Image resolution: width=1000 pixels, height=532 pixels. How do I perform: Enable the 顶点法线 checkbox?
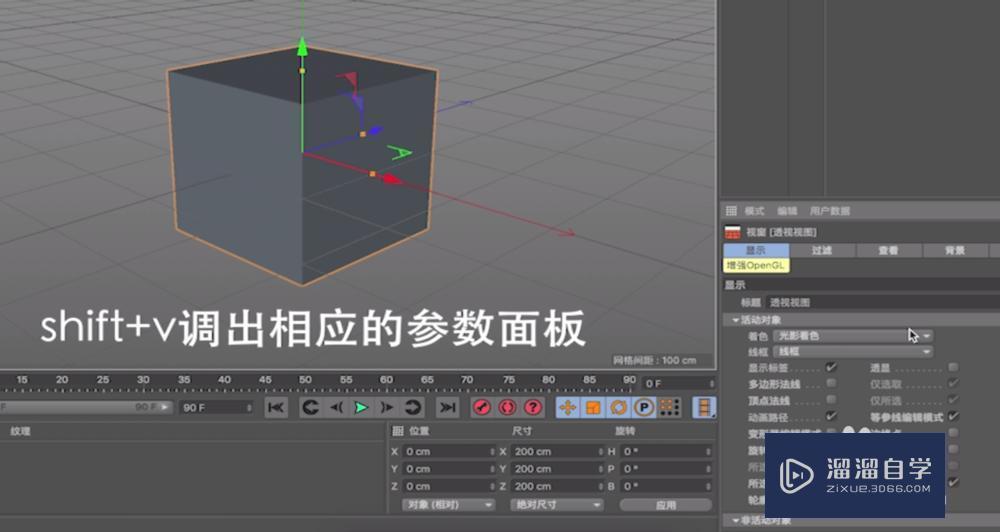click(830, 400)
